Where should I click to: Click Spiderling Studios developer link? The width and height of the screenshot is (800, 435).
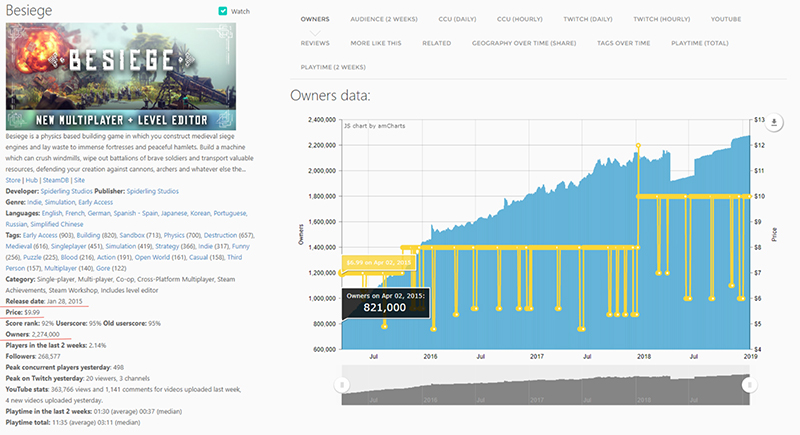pos(66,191)
